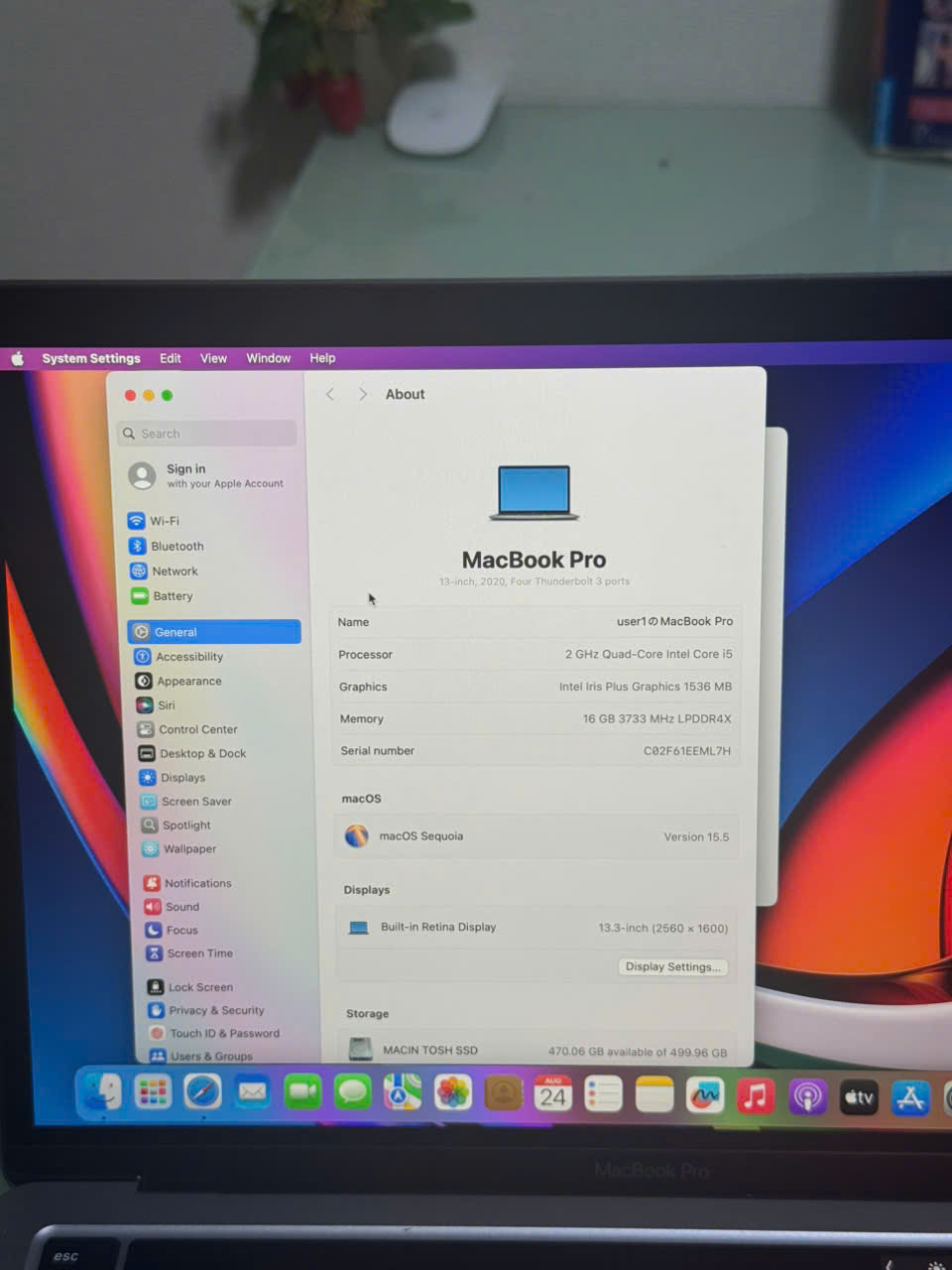Screen dimensions: 952x1270
Task: Click the Built-in Retina Display row
Action: (x=536, y=928)
